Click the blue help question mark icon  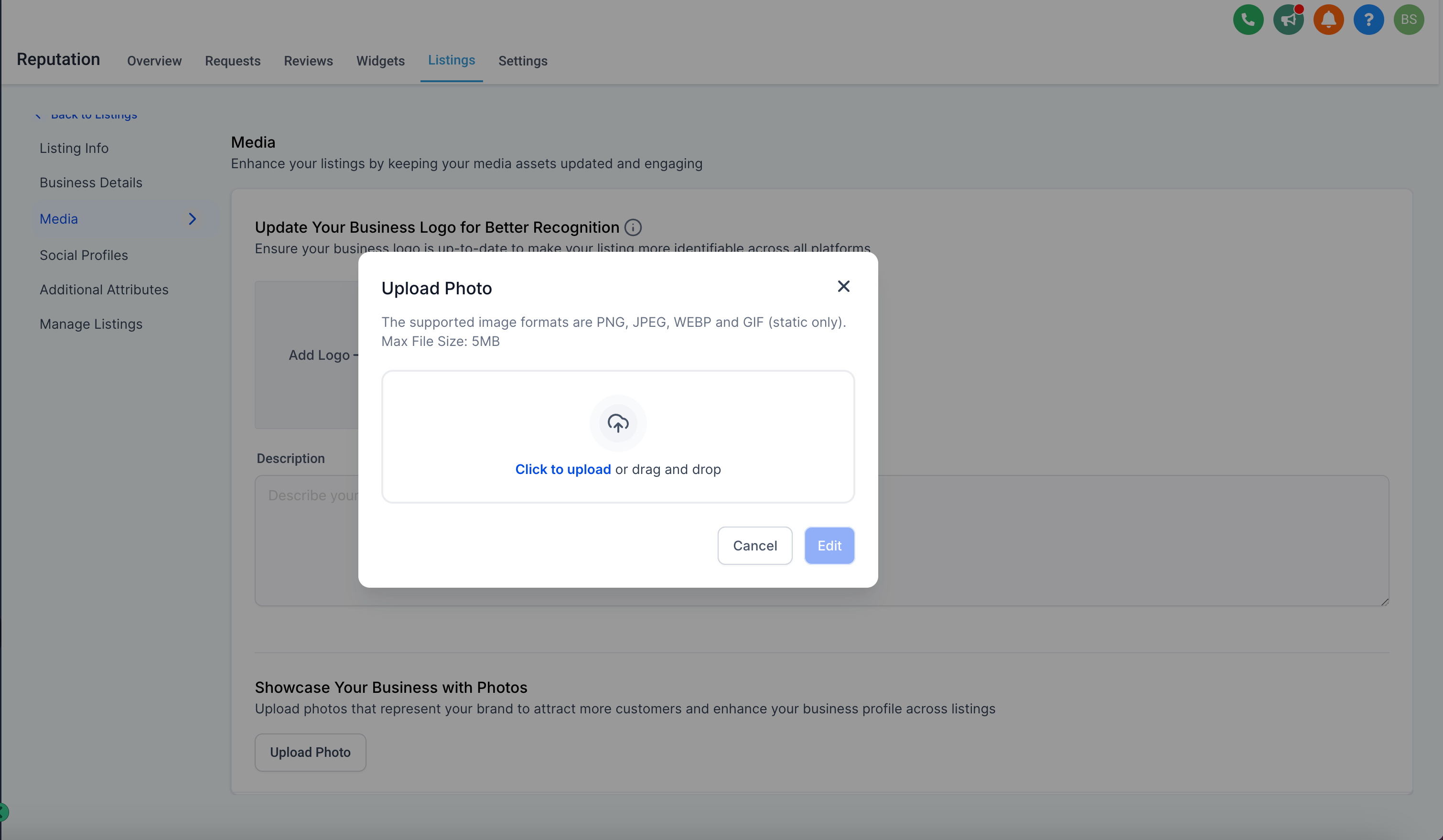pos(1368,20)
